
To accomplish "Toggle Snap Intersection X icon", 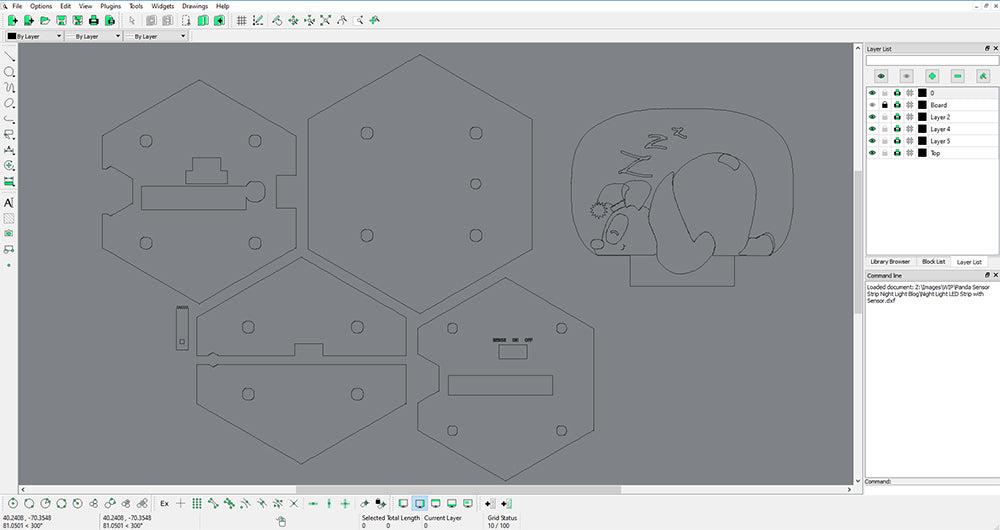I will pyautogui.click(x=293, y=503).
